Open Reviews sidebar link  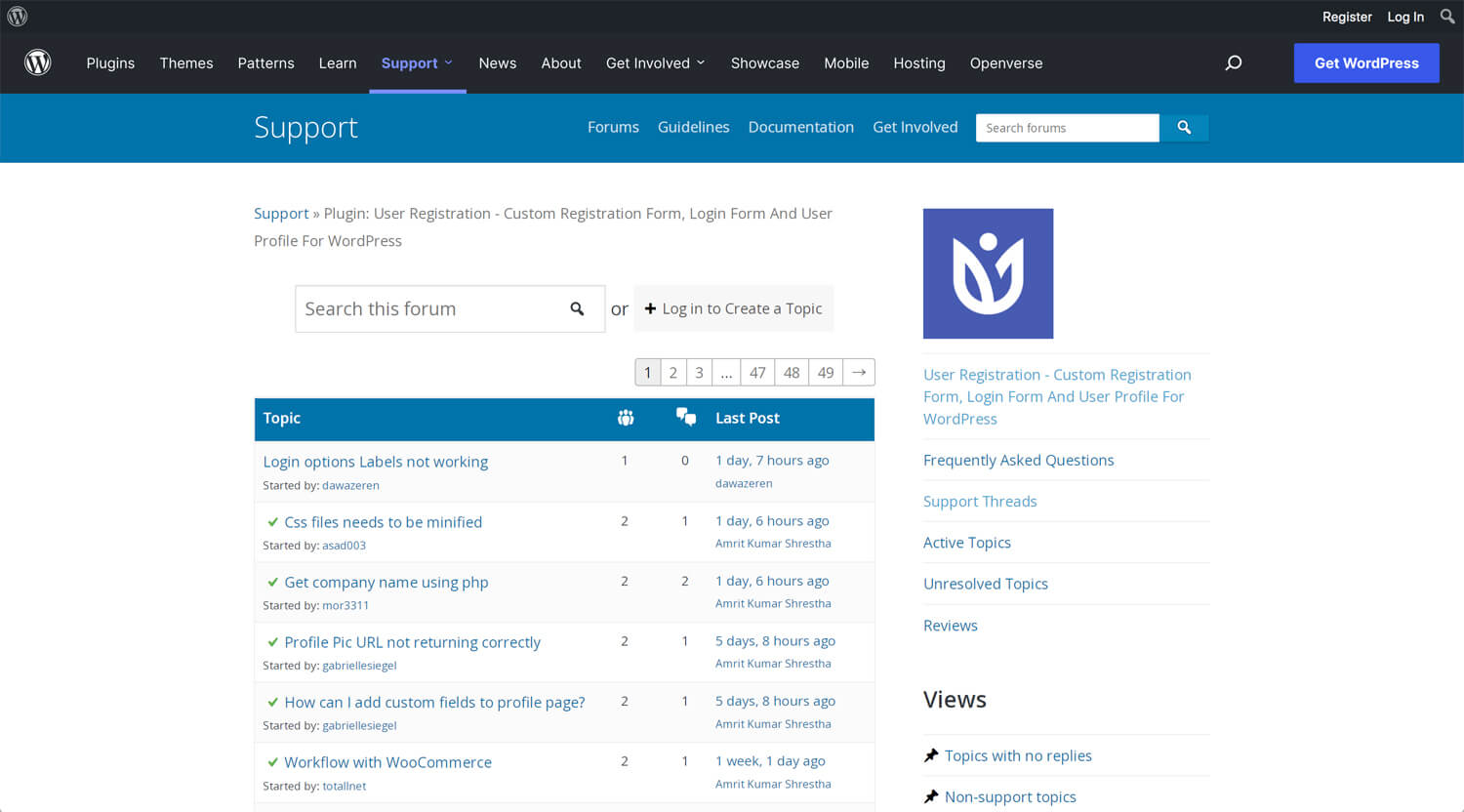coord(951,626)
